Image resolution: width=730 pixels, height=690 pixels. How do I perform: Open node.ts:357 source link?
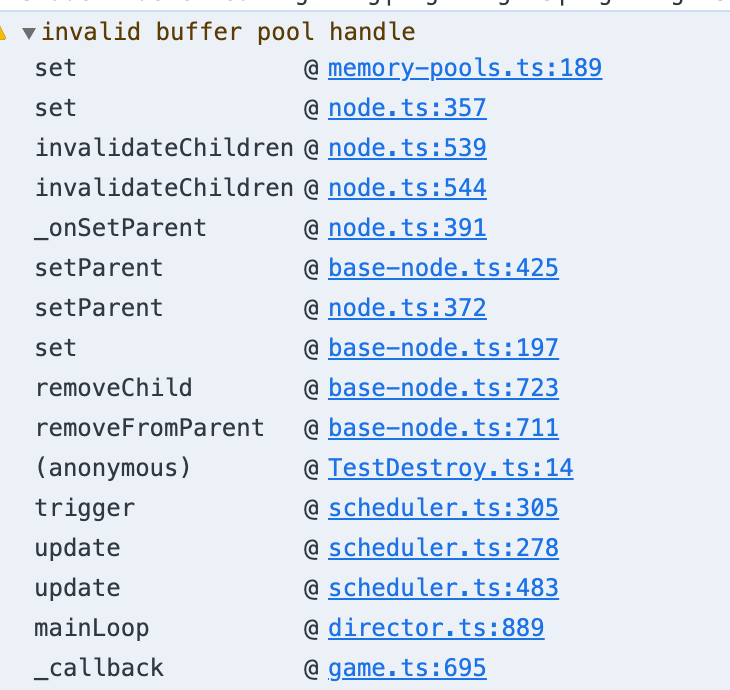click(x=406, y=108)
